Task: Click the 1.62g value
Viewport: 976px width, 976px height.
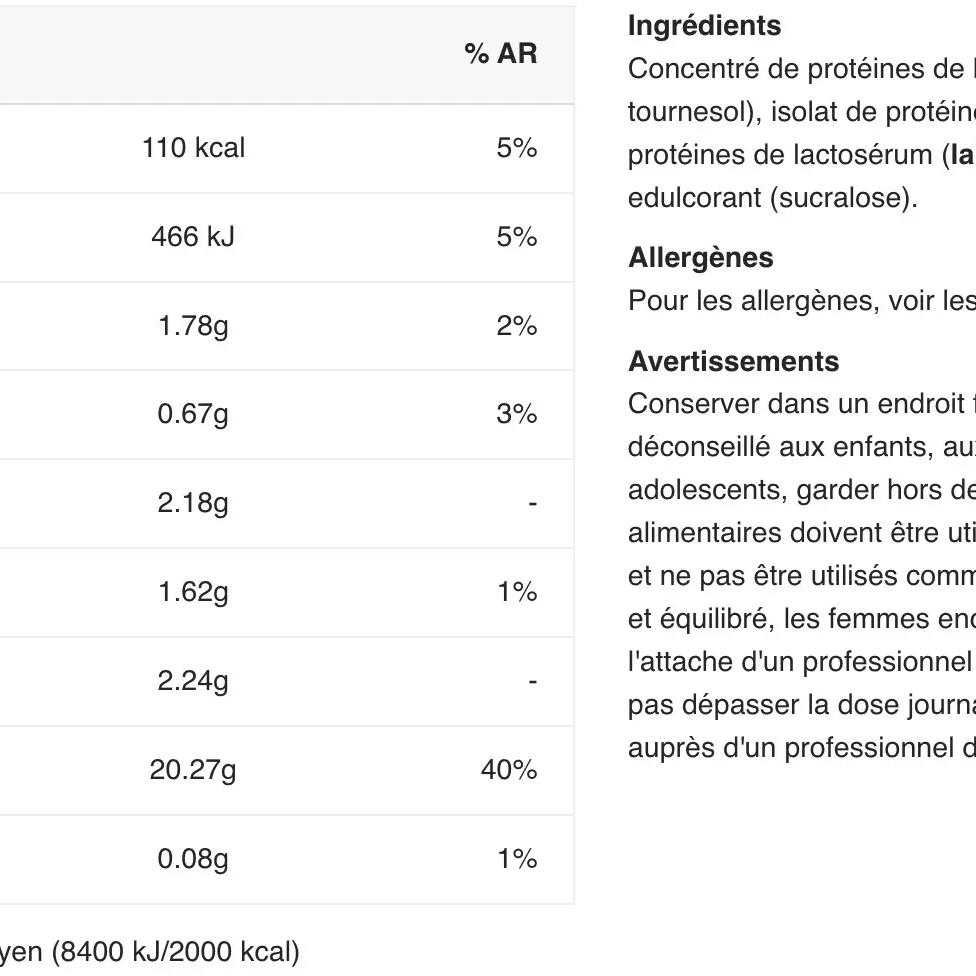Action: click(x=193, y=592)
